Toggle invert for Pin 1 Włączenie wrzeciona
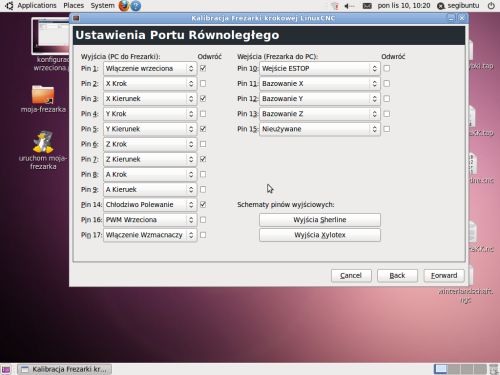Image resolution: width=500 pixels, height=375 pixels. (203, 68)
